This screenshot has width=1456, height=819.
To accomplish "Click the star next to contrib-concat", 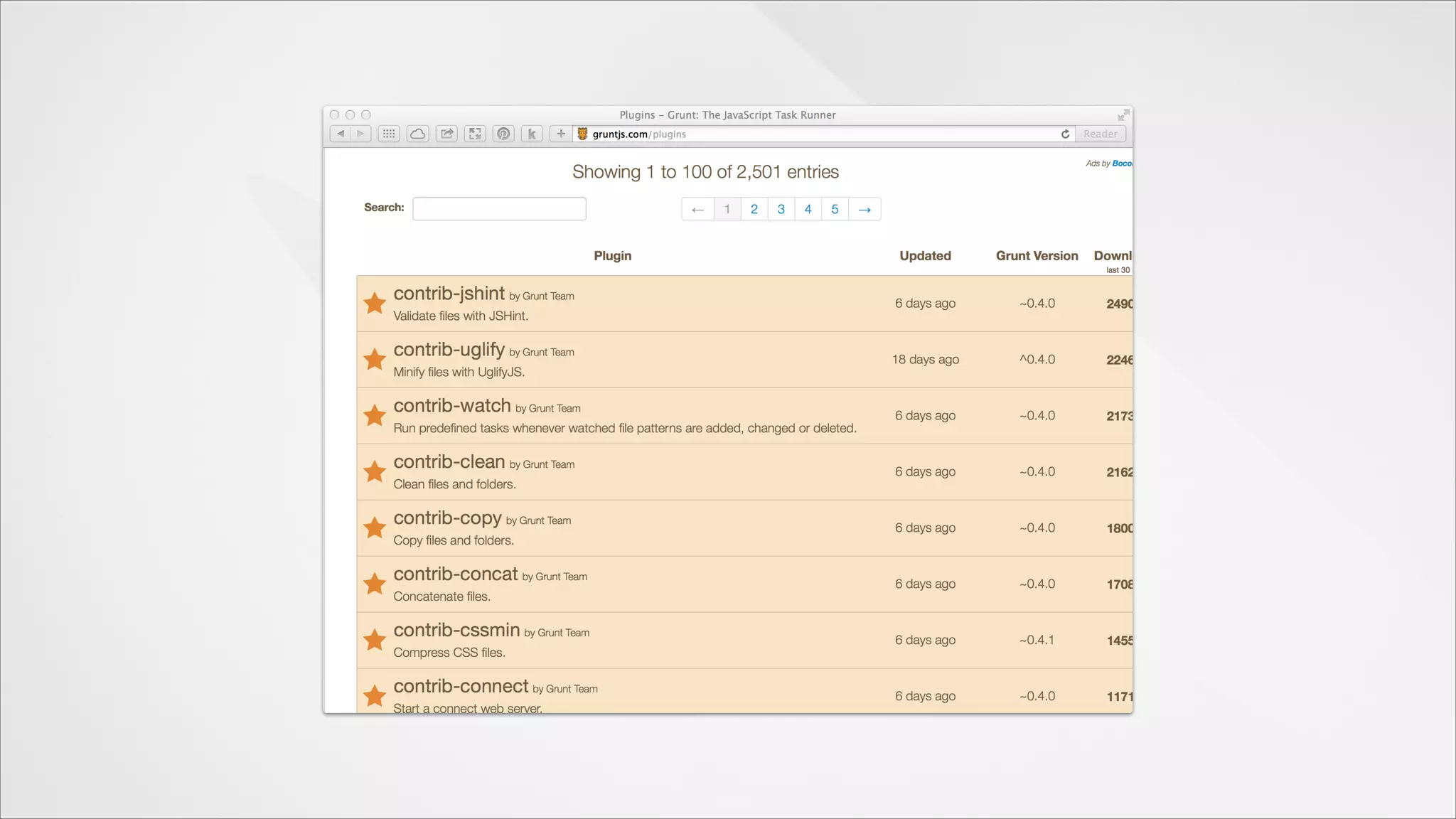I will click(x=375, y=584).
